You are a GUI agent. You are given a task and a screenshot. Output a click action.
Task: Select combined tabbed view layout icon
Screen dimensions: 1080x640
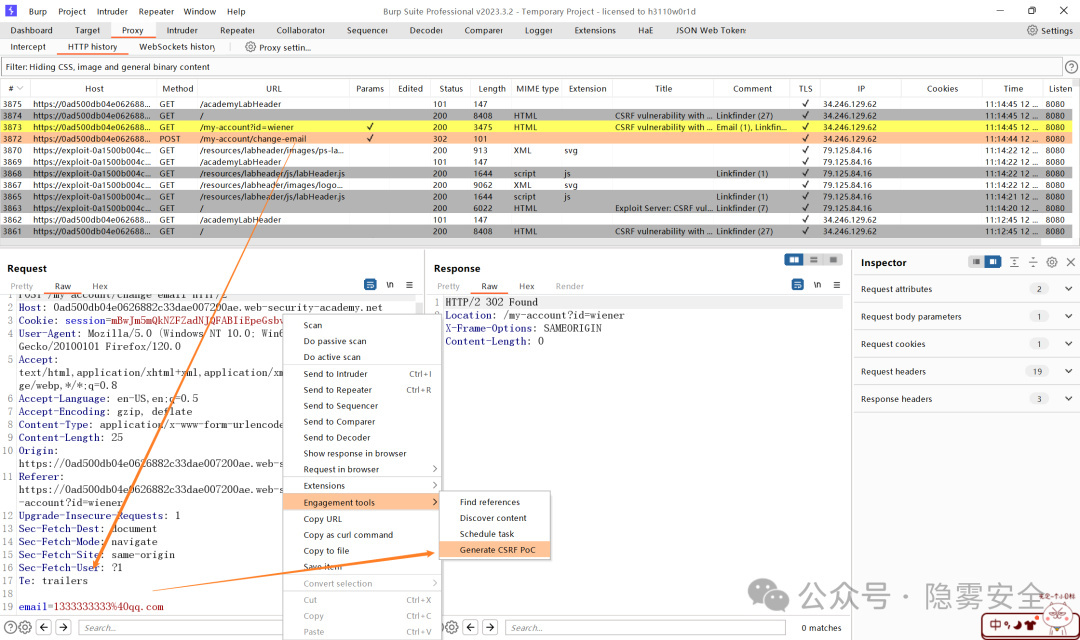pyautogui.click(x=833, y=260)
